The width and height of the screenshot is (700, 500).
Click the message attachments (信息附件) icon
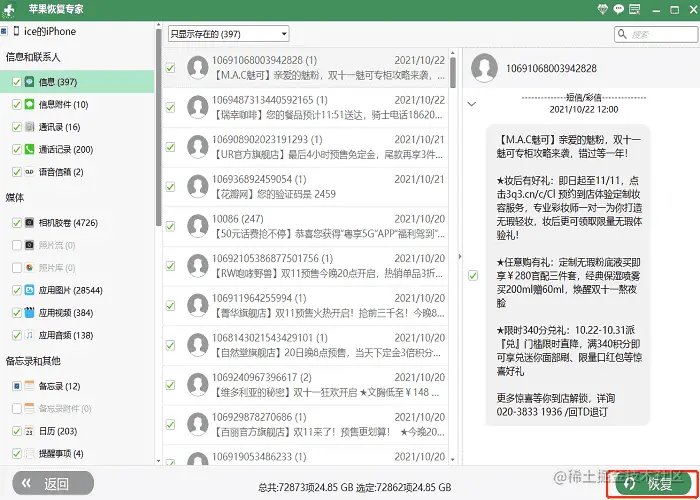(x=29, y=104)
